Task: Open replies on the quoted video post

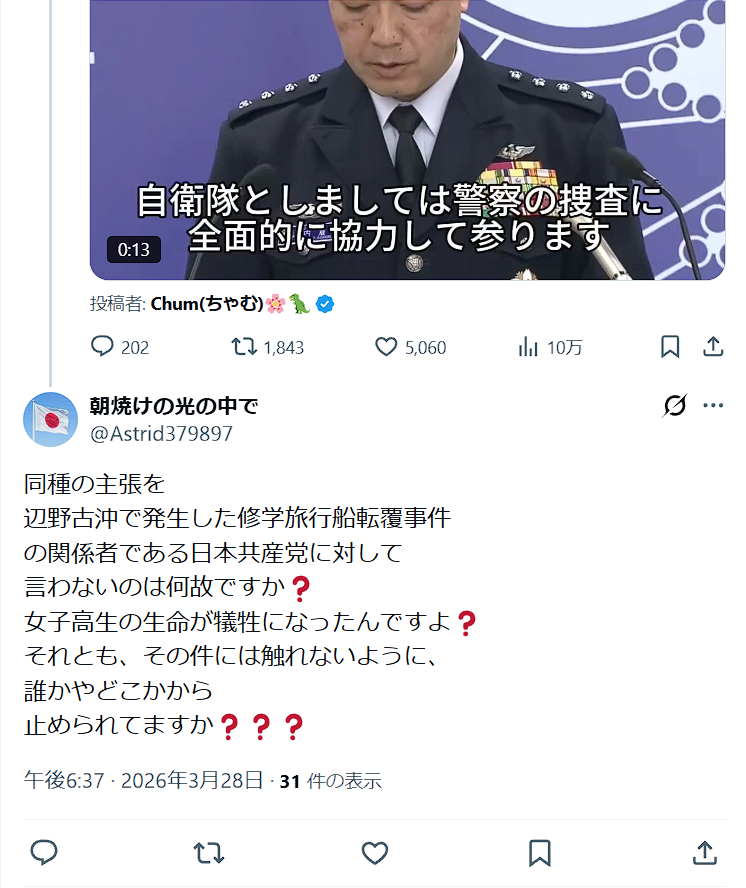Action: (120, 347)
